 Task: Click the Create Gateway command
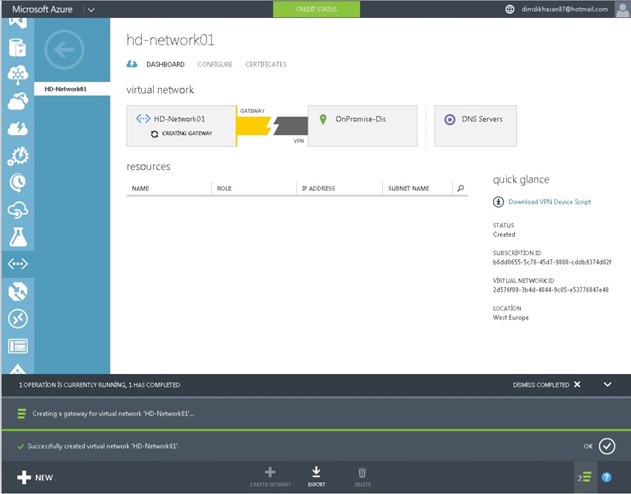click(270, 477)
